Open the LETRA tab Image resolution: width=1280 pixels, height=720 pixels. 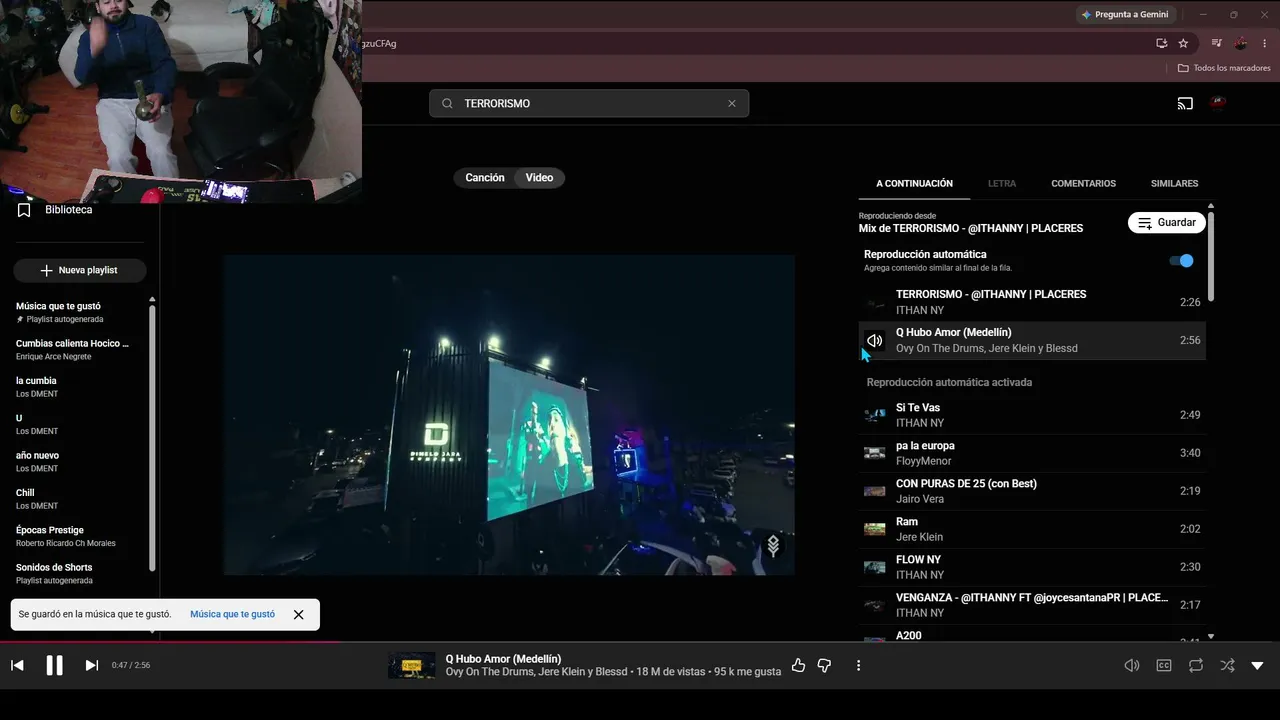(1002, 184)
